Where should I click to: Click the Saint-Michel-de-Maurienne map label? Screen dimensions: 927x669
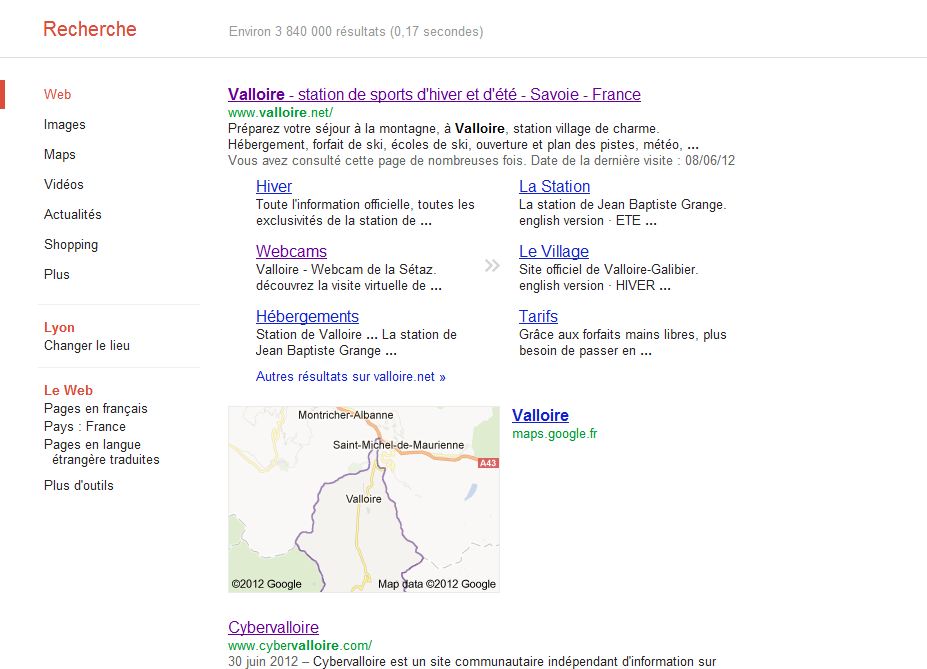(x=398, y=445)
